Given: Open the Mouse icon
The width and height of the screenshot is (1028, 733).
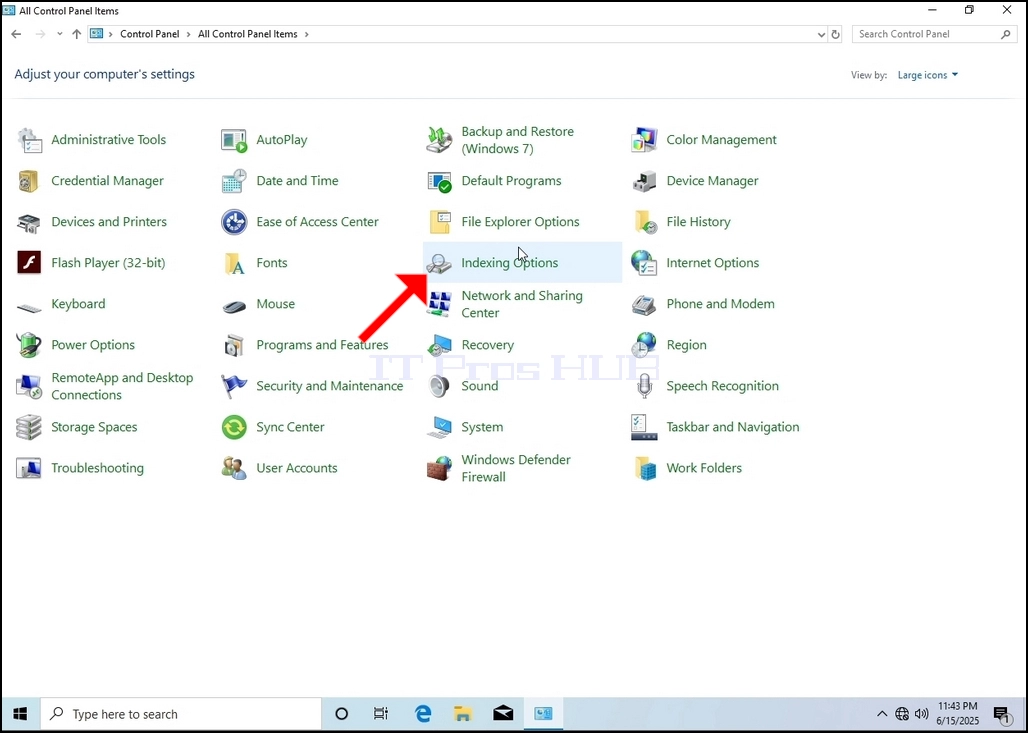Looking at the screenshot, I should tap(234, 304).
